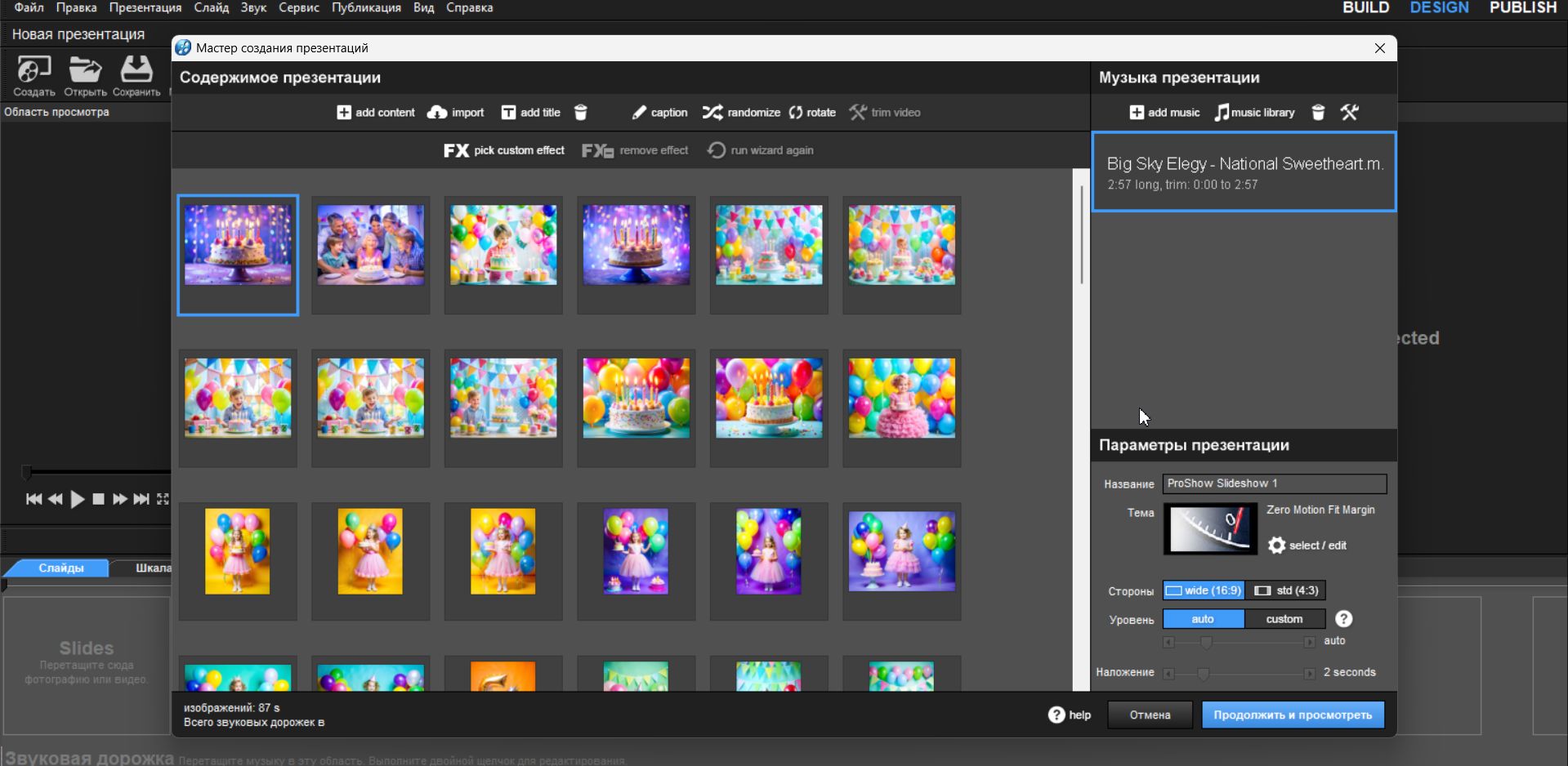Open the Файл menu
The width and height of the screenshot is (1568, 766).
[29, 7]
